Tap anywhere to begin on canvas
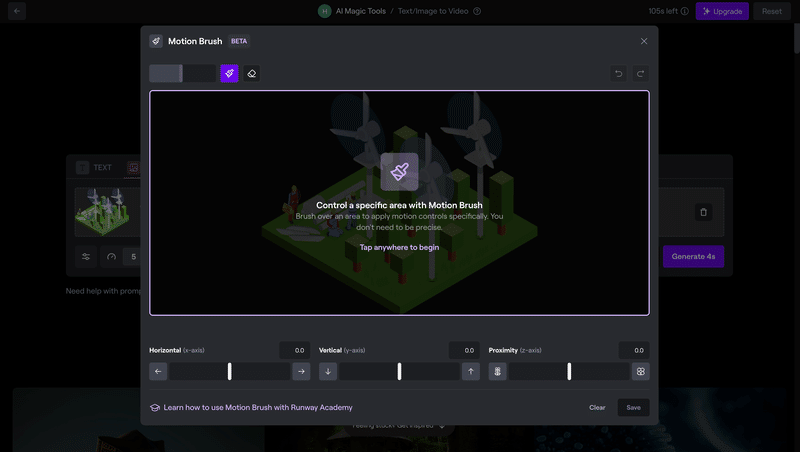This screenshot has height=452, width=800. [399, 247]
